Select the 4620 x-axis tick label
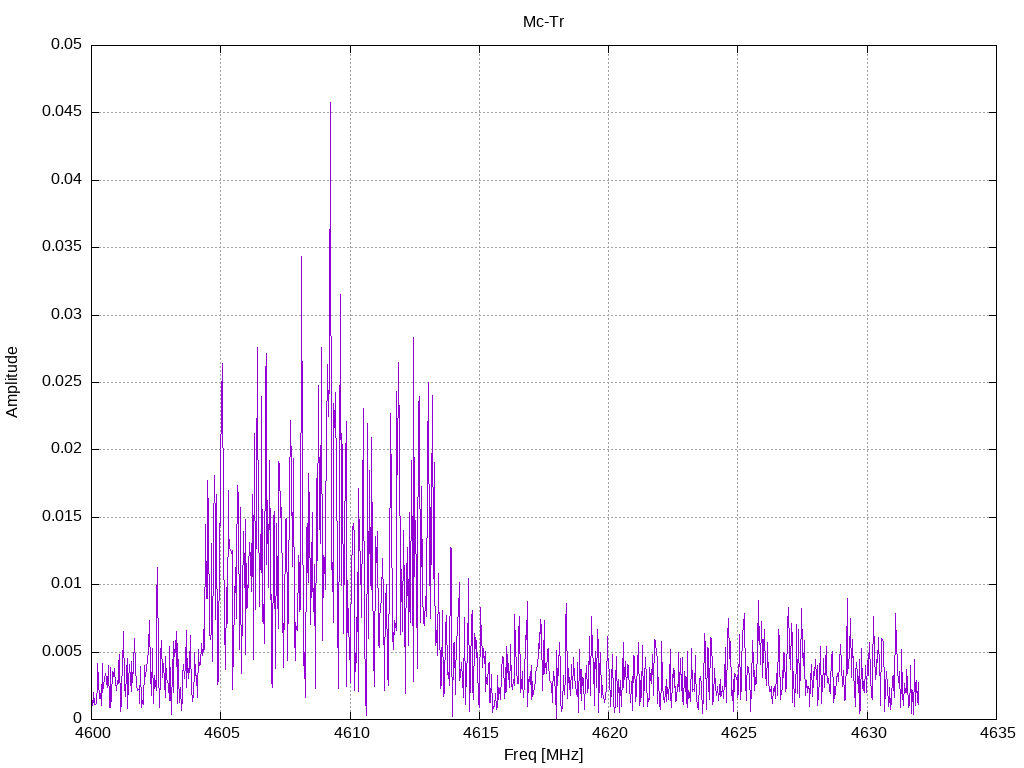This screenshot has width=1024, height=768. click(608, 733)
